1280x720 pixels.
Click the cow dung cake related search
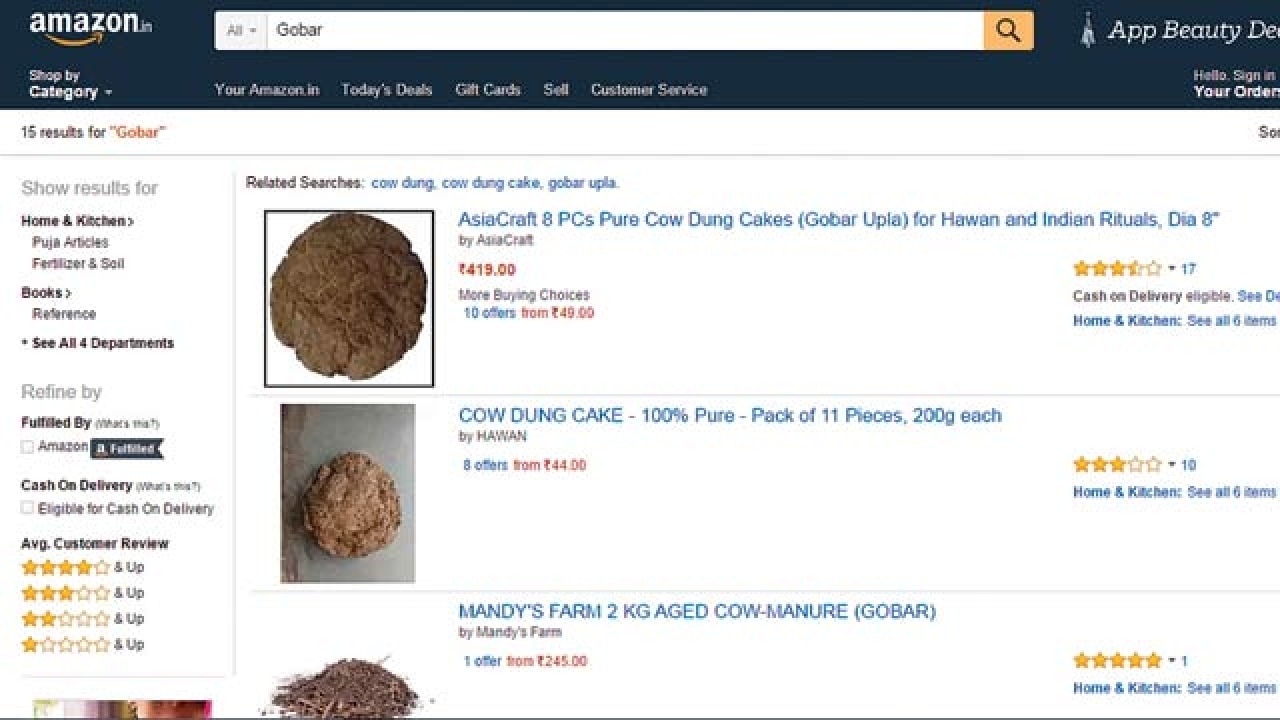pos(491,183)
